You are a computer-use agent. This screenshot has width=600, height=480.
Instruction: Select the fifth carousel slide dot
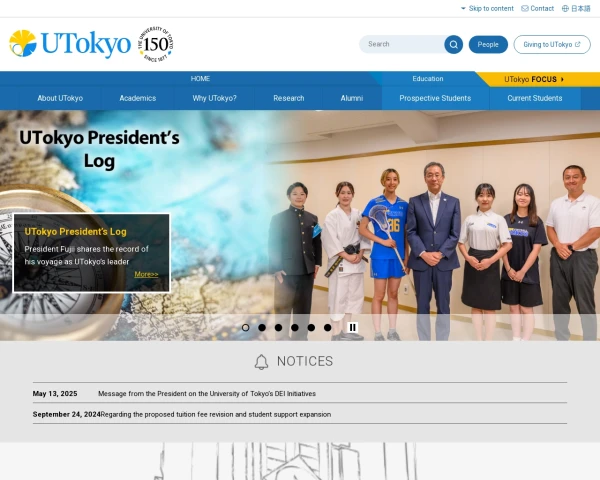(311, 328)
